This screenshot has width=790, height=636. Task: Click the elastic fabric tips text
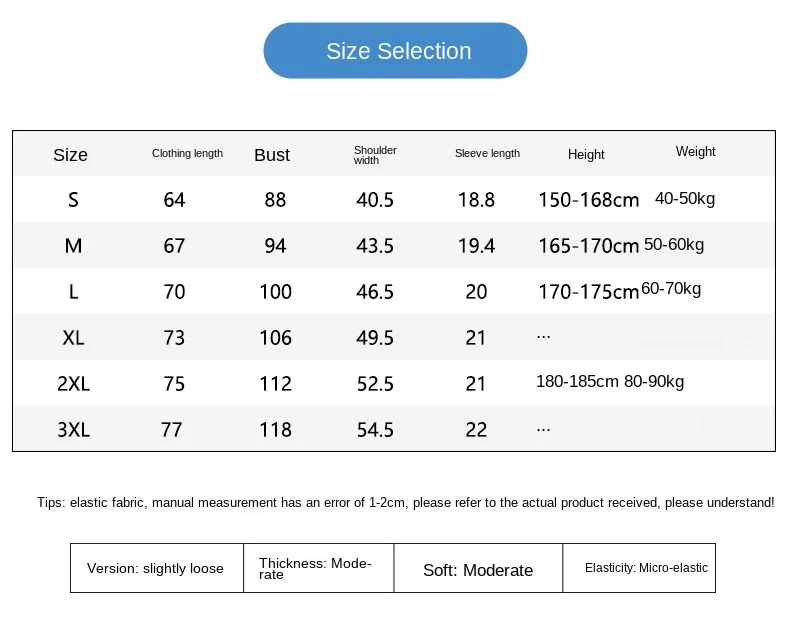point(405,503)
